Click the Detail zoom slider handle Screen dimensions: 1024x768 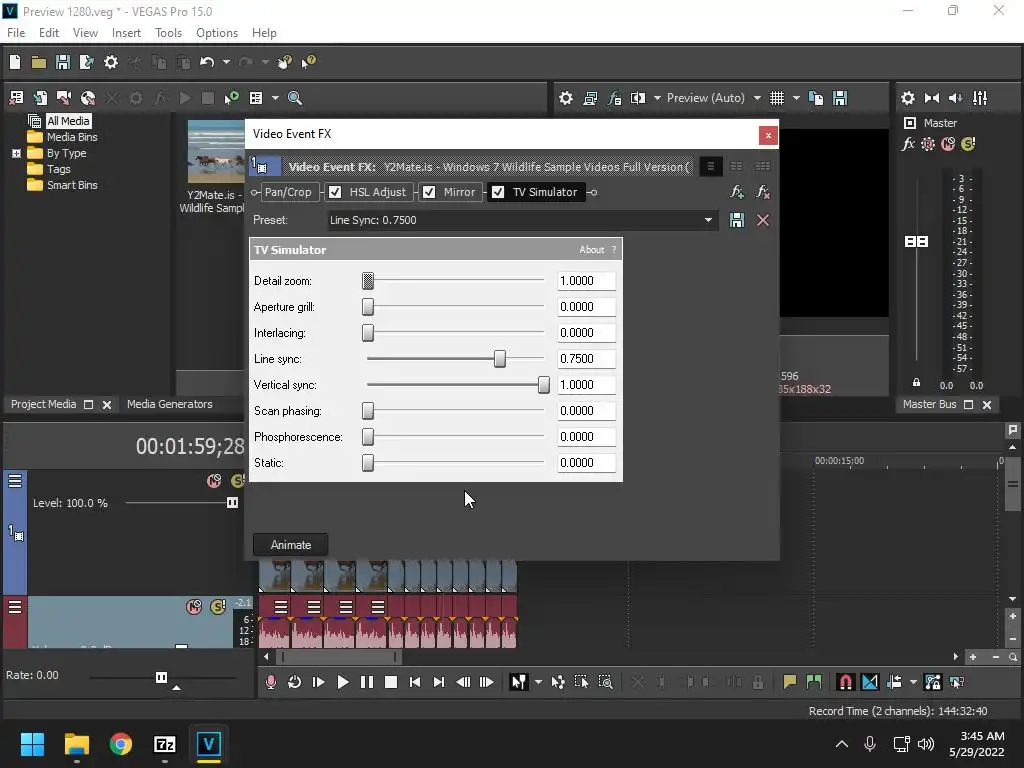[368, 281]
